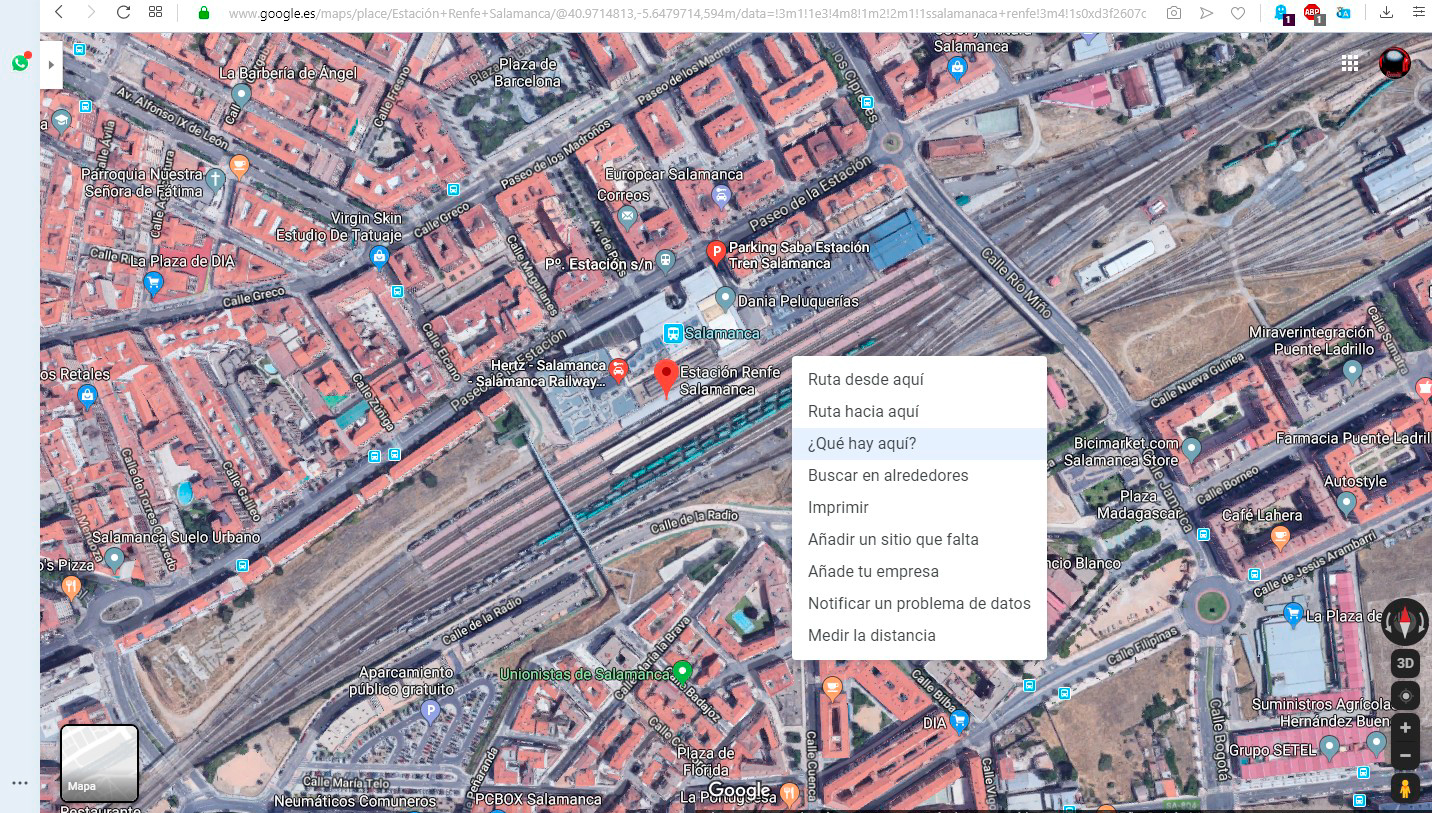Click the Salamanca Suelo Urbano pin
The width and height of the screenshot is (1432, 813).
115,559
